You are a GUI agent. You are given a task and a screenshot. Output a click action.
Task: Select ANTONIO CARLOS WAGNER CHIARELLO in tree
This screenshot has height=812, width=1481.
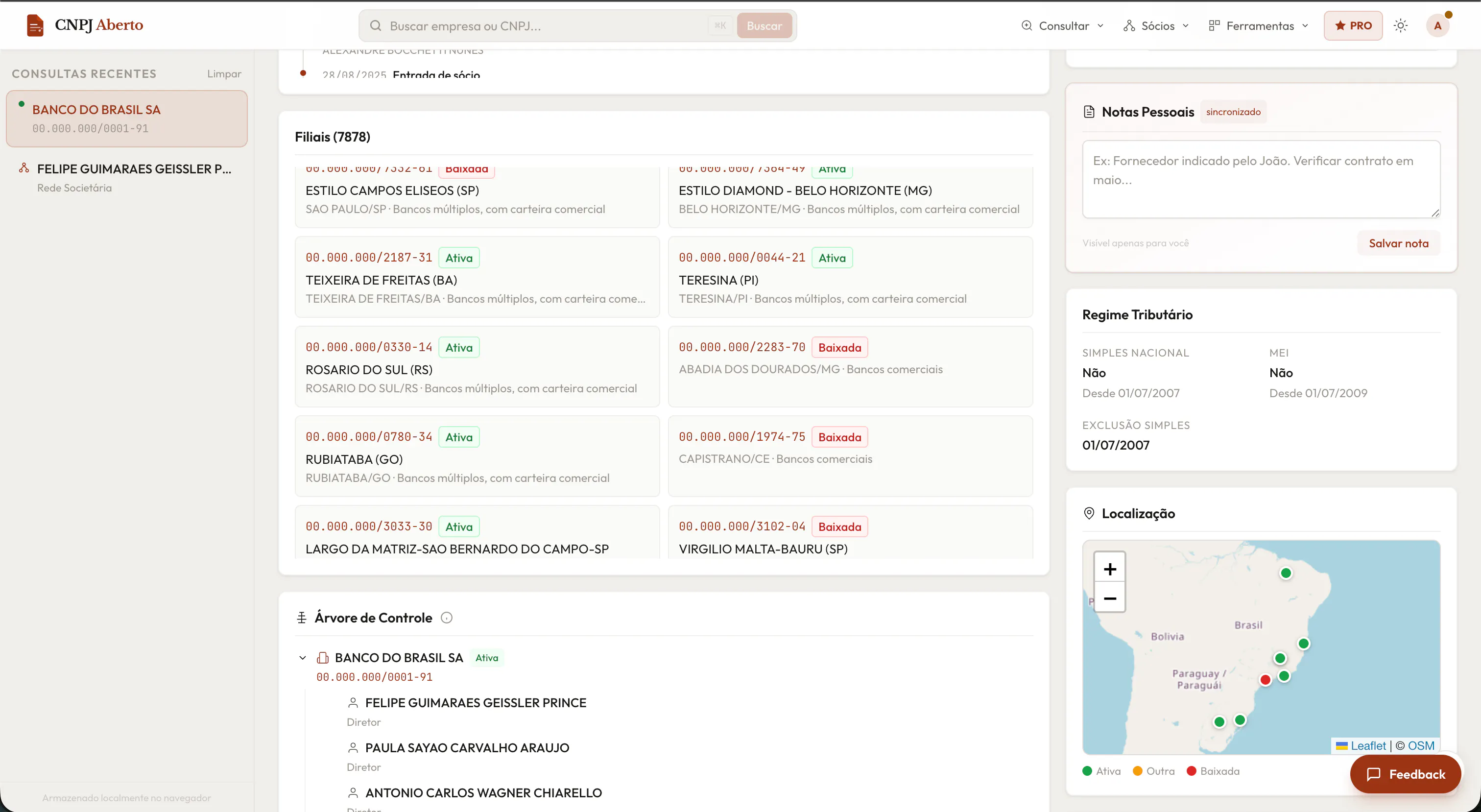[483, 793]
